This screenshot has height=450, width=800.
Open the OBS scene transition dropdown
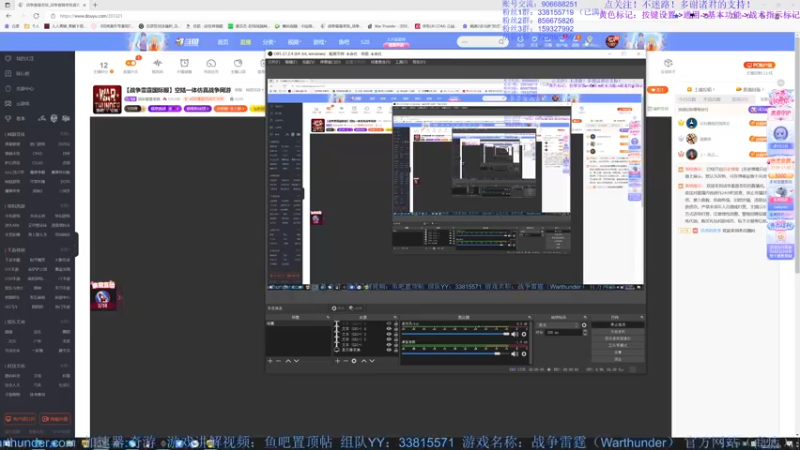tap(558, 325)
